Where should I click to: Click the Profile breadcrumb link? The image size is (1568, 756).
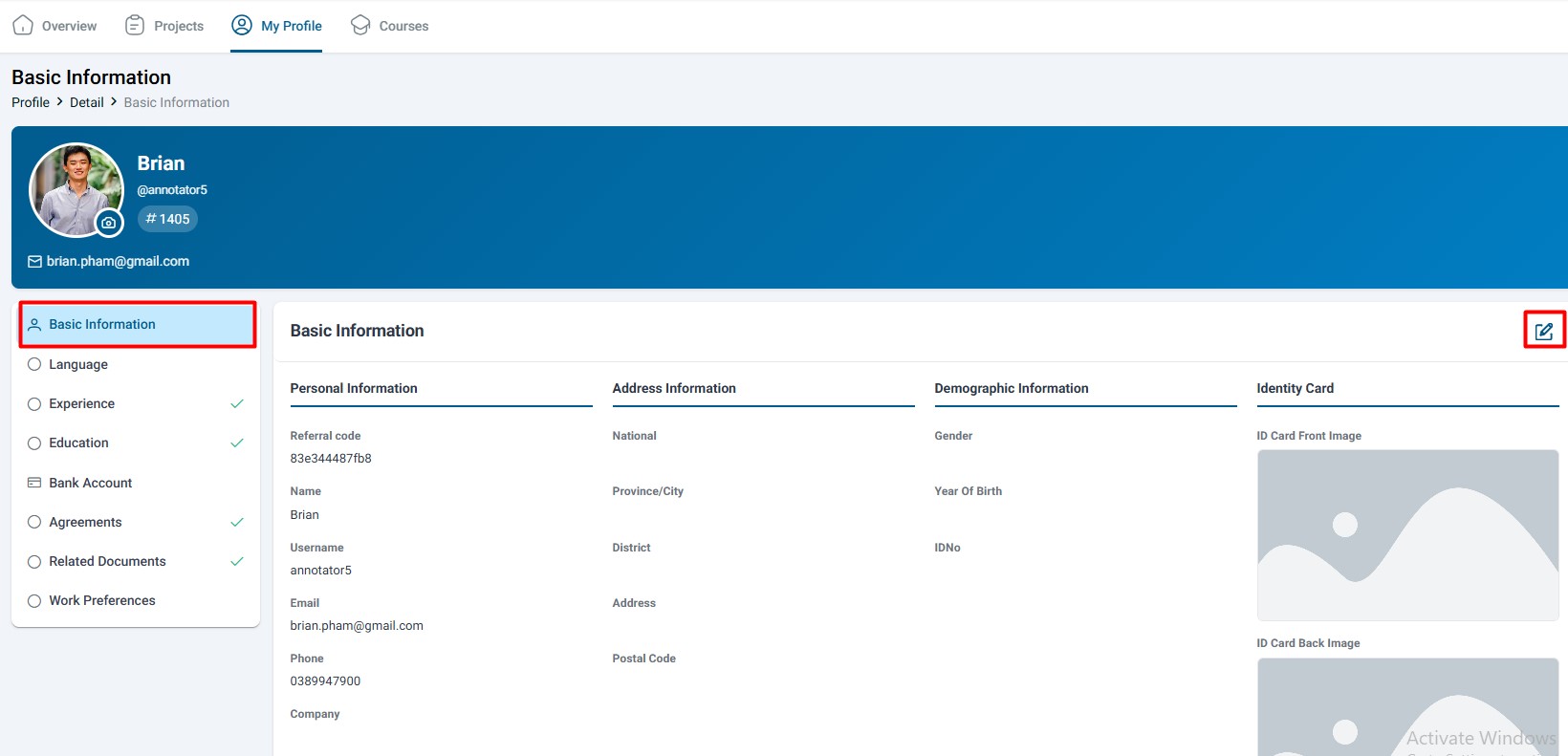31,102
